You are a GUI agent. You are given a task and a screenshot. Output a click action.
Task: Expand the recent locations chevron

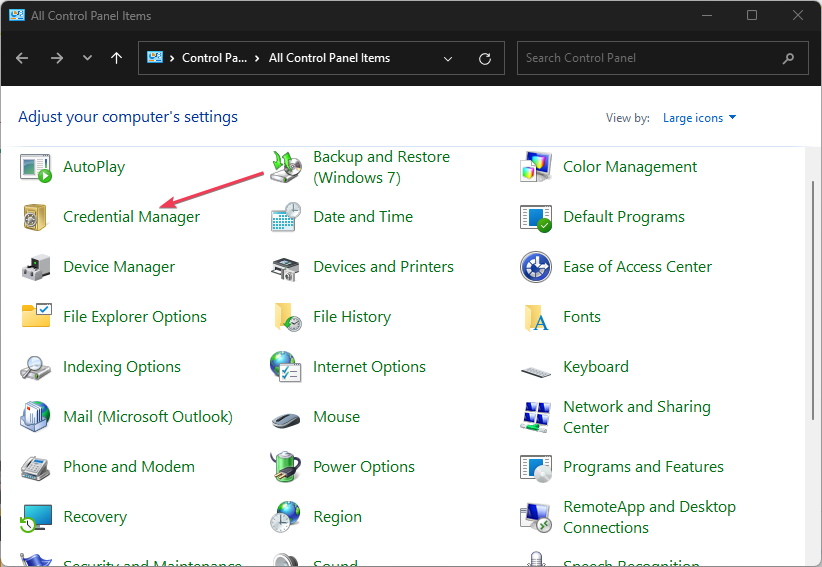coord(87,58)
